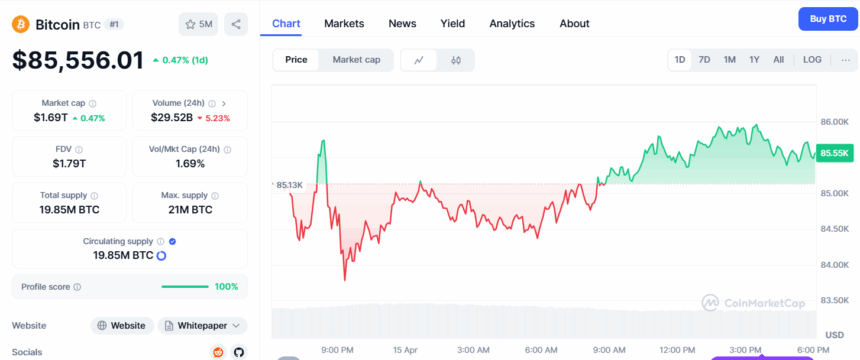This screenshot has width=860, height=360.
Task: Open the Yield tab
Action: [x=452, y=24]
